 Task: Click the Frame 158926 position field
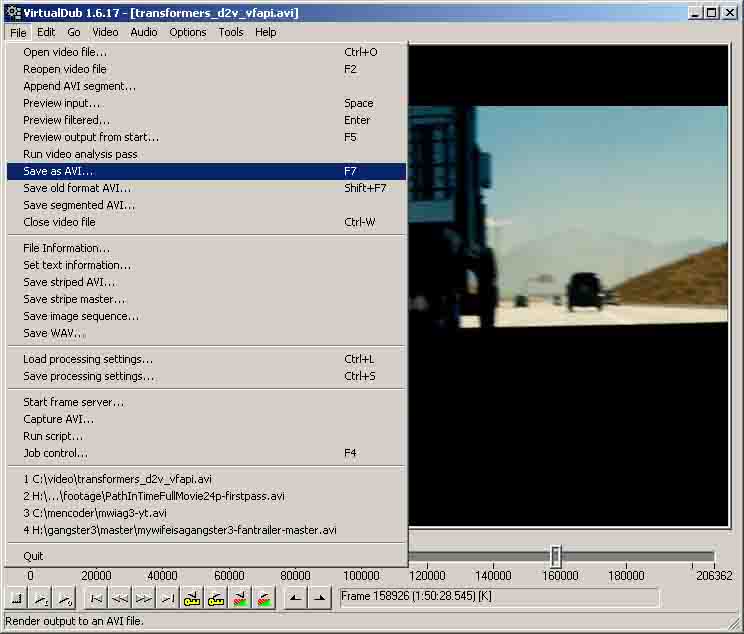click(499, 597)
